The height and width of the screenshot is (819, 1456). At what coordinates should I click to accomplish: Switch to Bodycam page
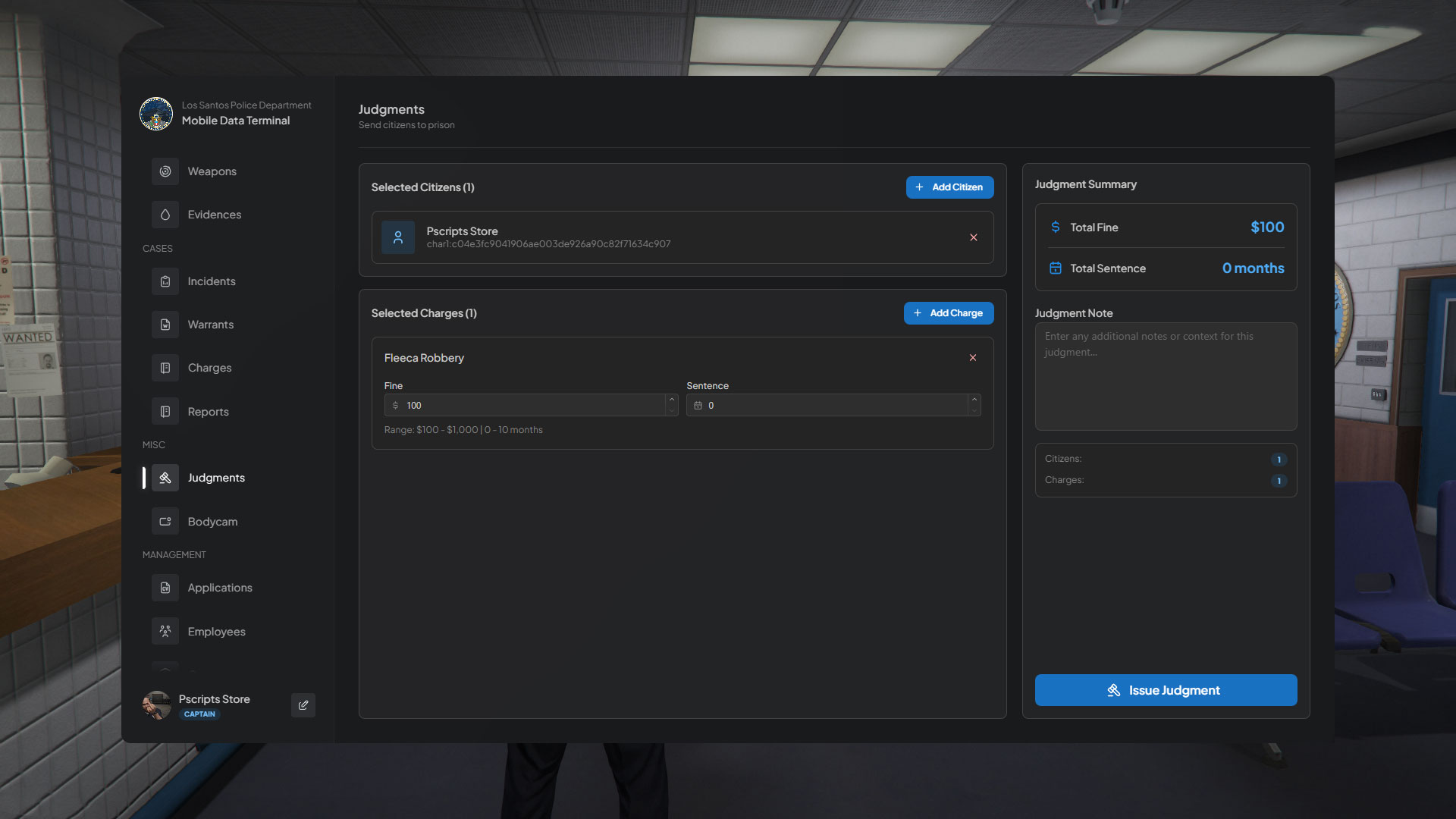pos(213,522)
